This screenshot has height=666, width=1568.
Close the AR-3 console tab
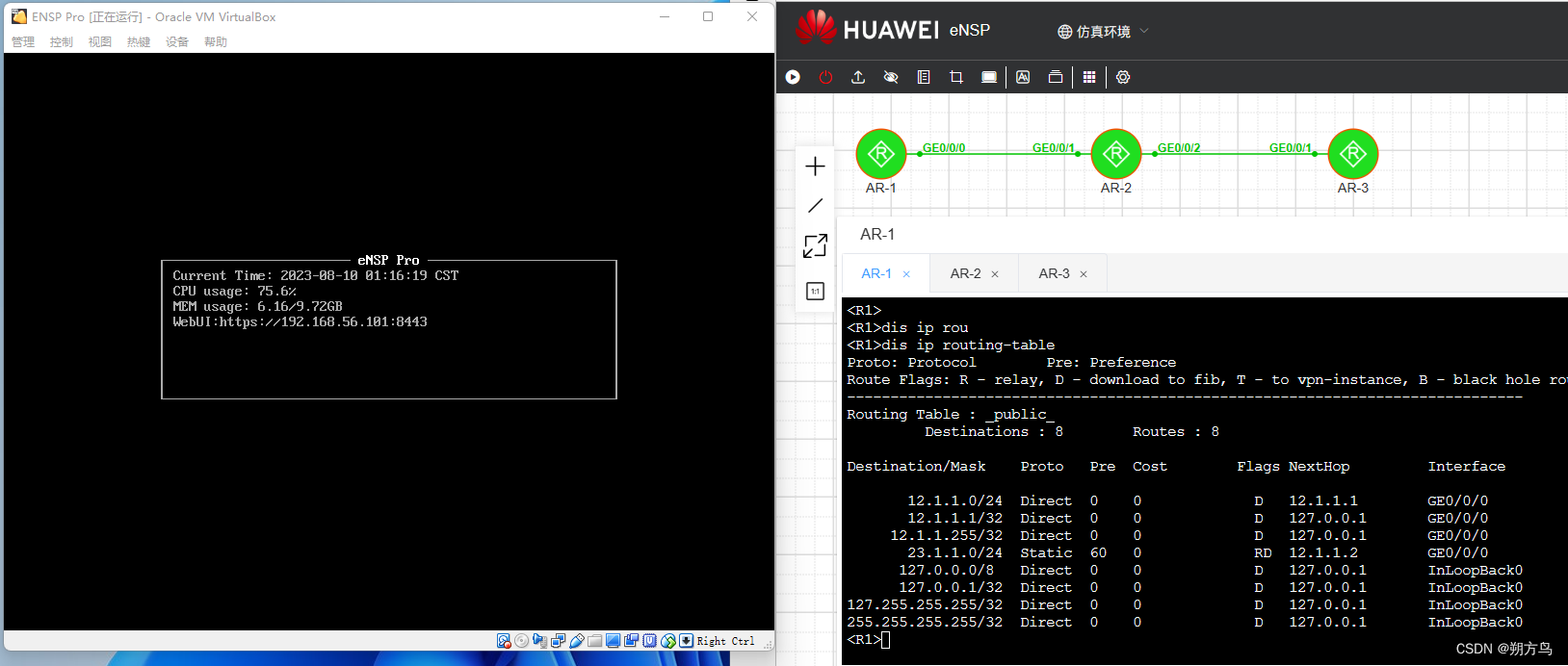tap(1084, 274)
